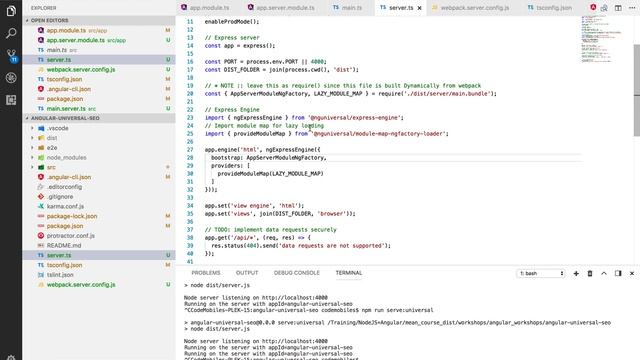Select the TERMINAL panel tab
The height and width of the screenshot is (360, 640).
click(349, 273)
